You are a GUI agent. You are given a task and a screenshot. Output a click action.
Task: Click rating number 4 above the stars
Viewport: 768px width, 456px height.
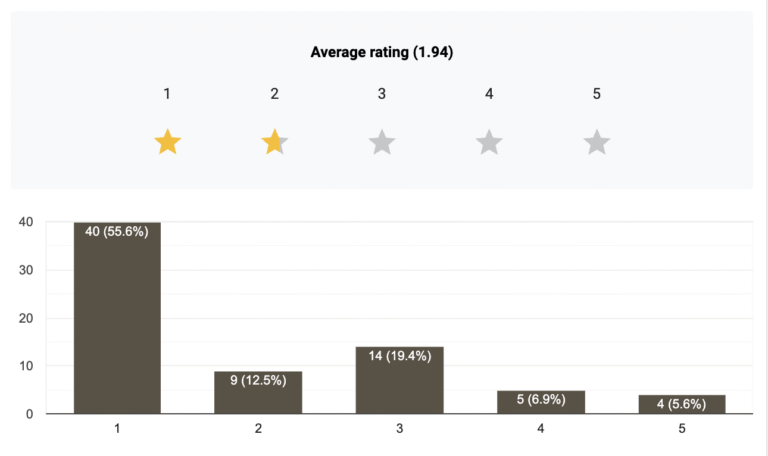489,94
